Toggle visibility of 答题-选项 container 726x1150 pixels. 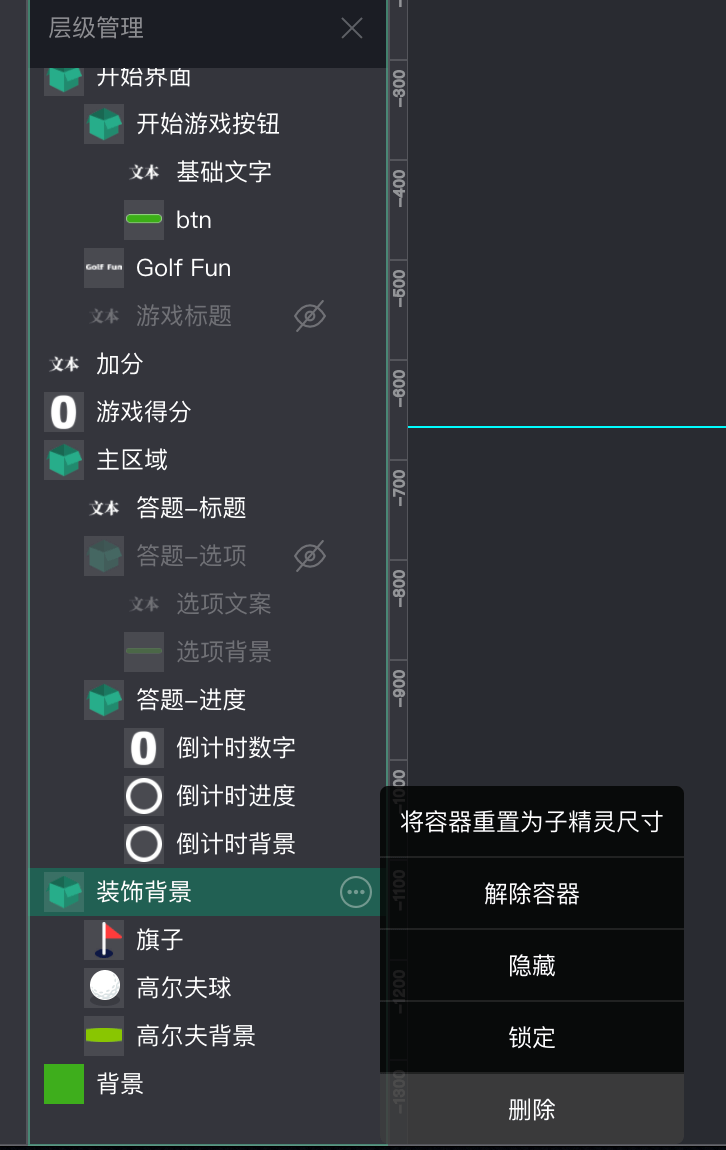pyautogui.click(x=310, y=557)
